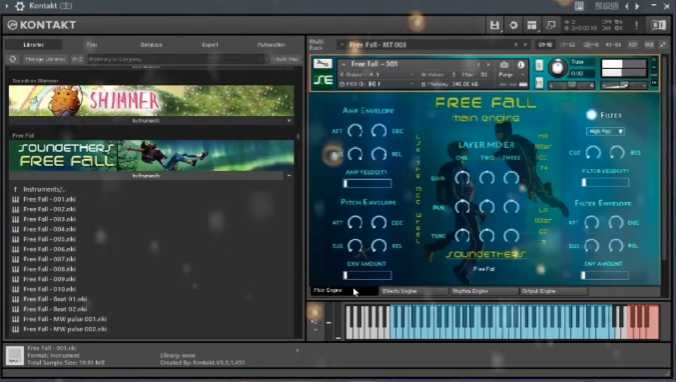676x382 pixels.
Task: Click the camera snapshot icon in instrument header
Action: pos(504,65)
